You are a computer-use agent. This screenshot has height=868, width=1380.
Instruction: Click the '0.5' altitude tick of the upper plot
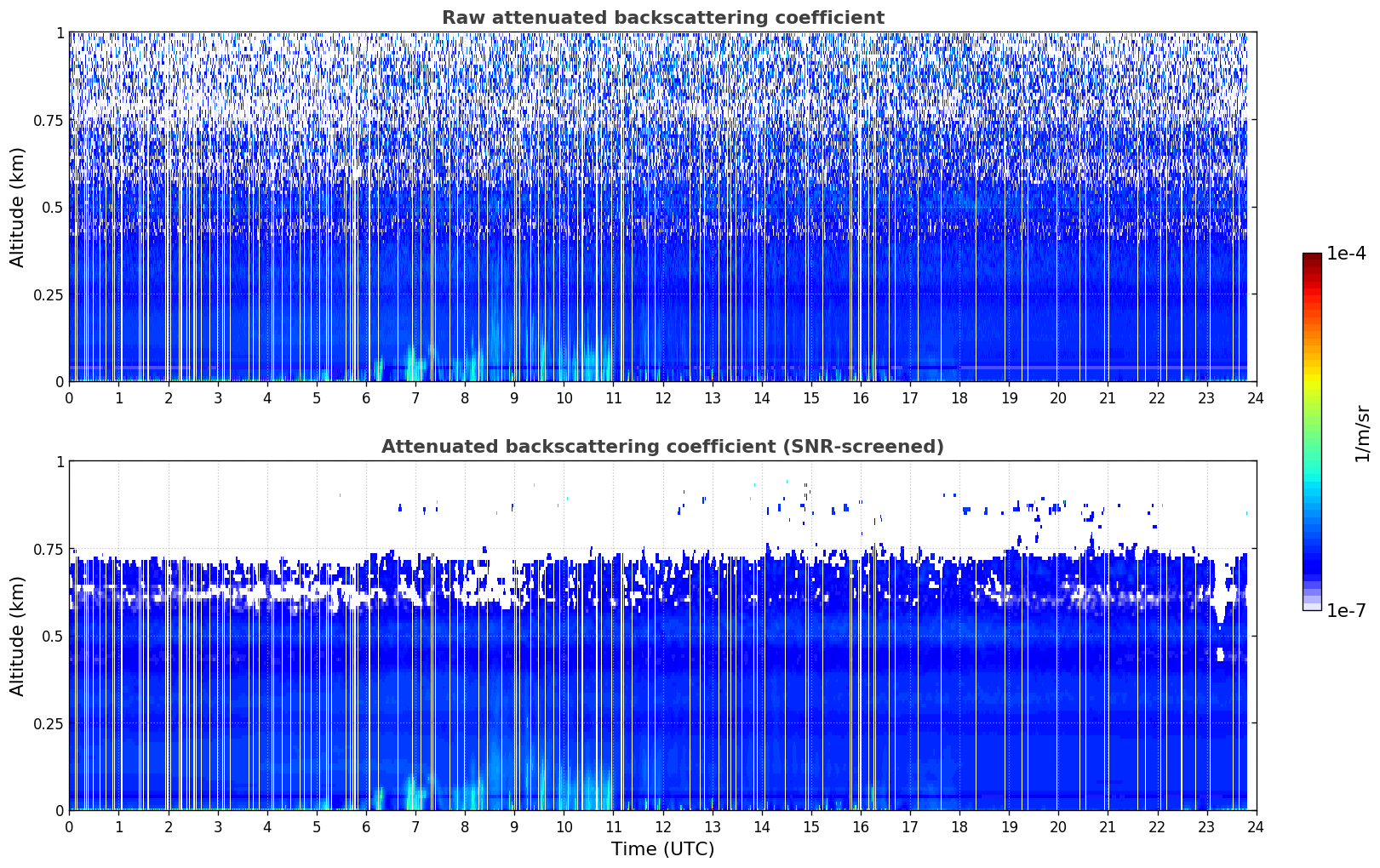[x=53, y=208]
